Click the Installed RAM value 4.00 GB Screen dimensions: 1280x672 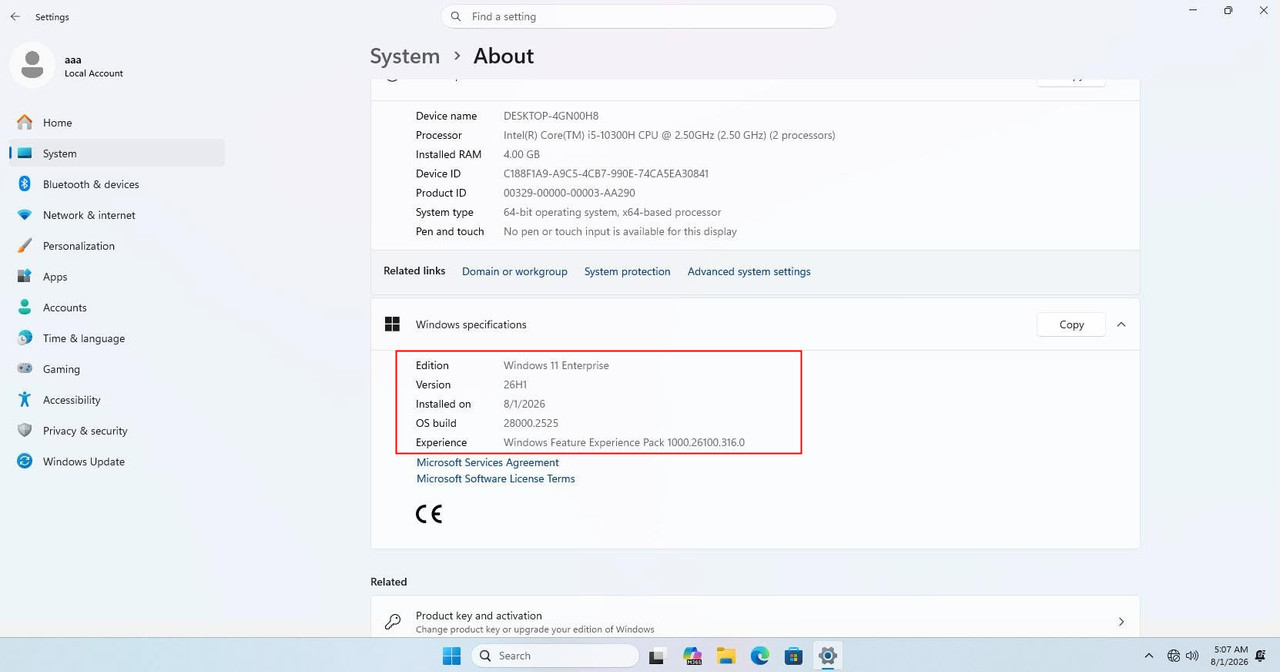pos(522,155)
